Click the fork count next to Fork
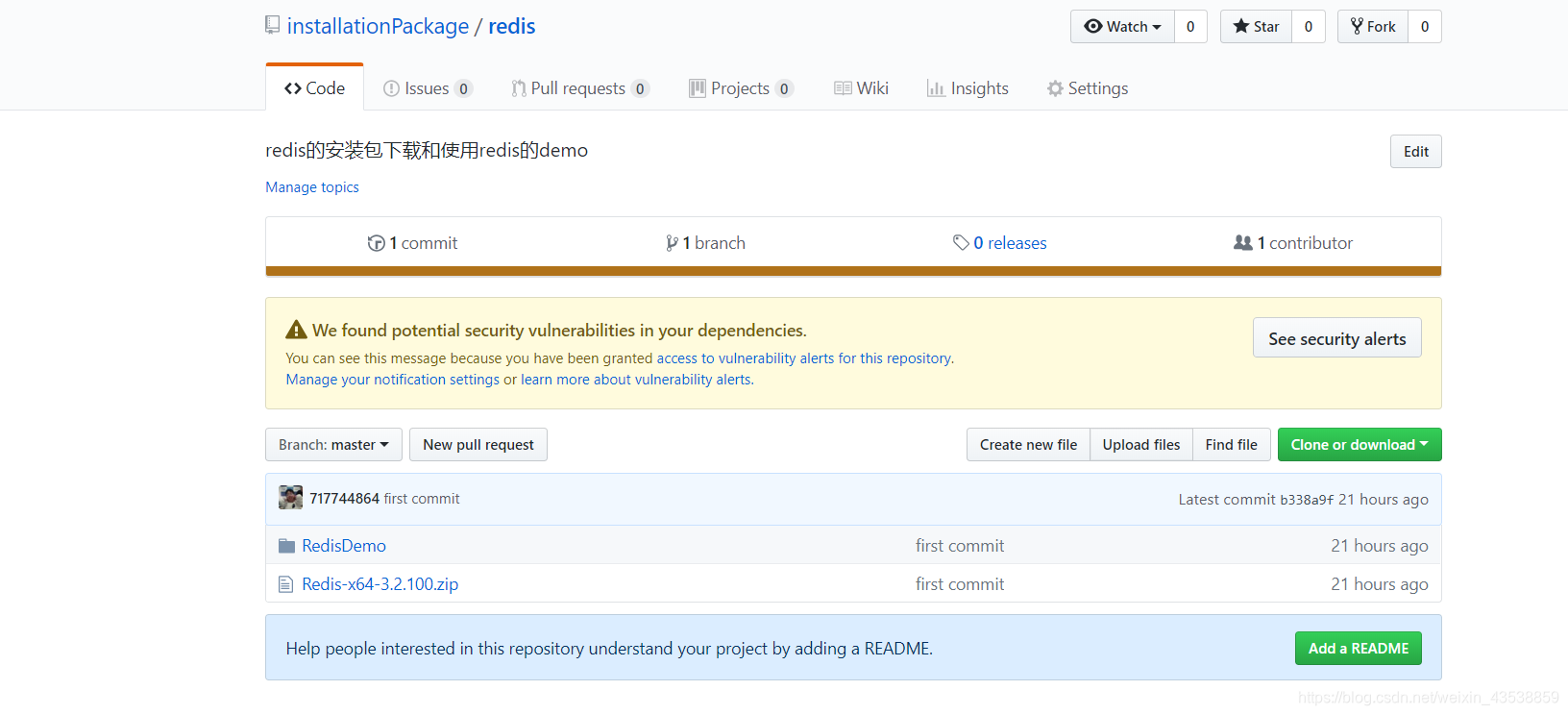The image size is (1568, 715). 1425,27
